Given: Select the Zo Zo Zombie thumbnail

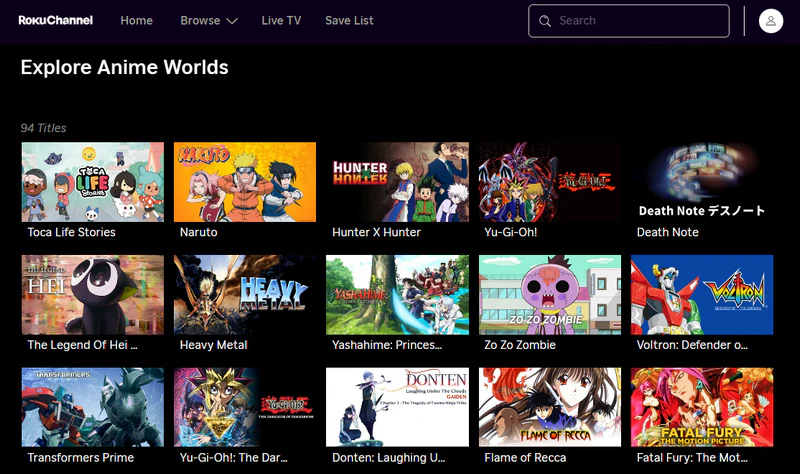Looking at the screenshot, I should [550, 295].
